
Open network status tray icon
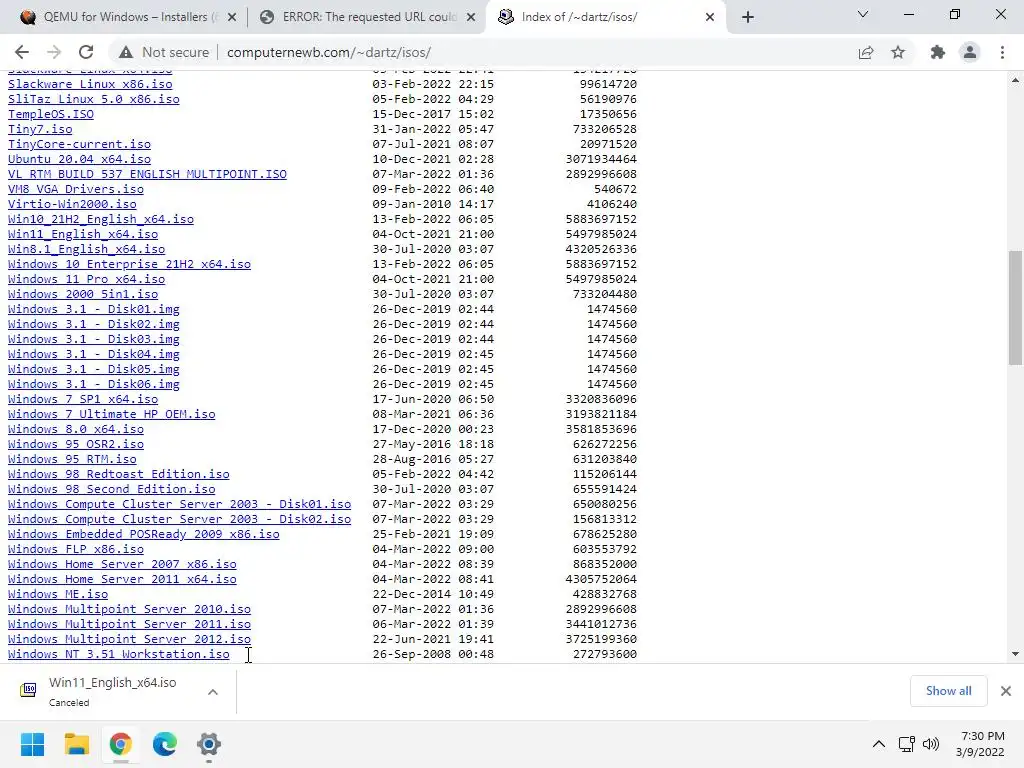pyautogui.click(x=906, y=744)
